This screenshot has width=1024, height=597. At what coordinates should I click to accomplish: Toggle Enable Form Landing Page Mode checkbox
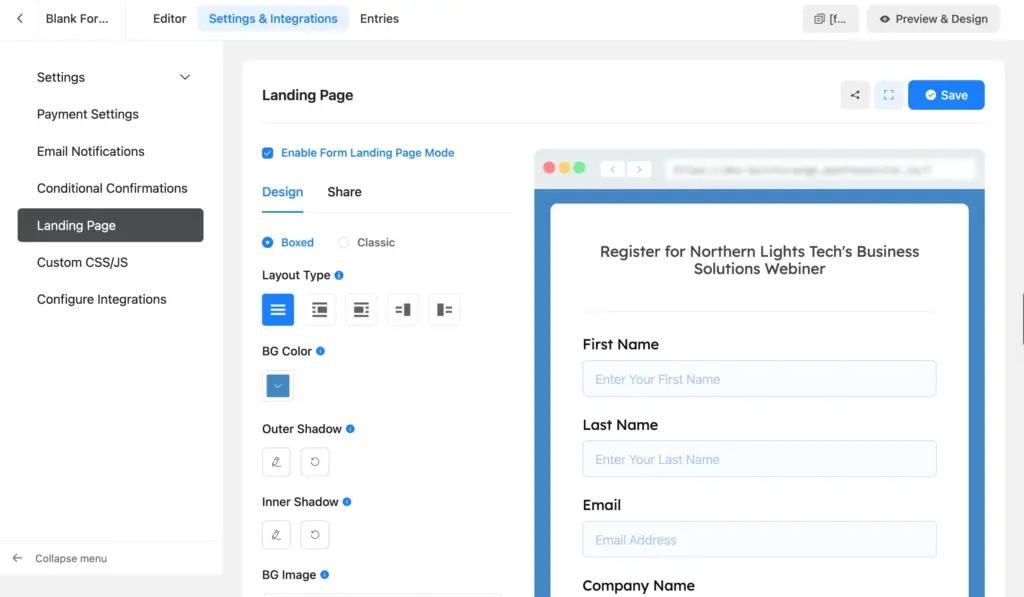268,153
